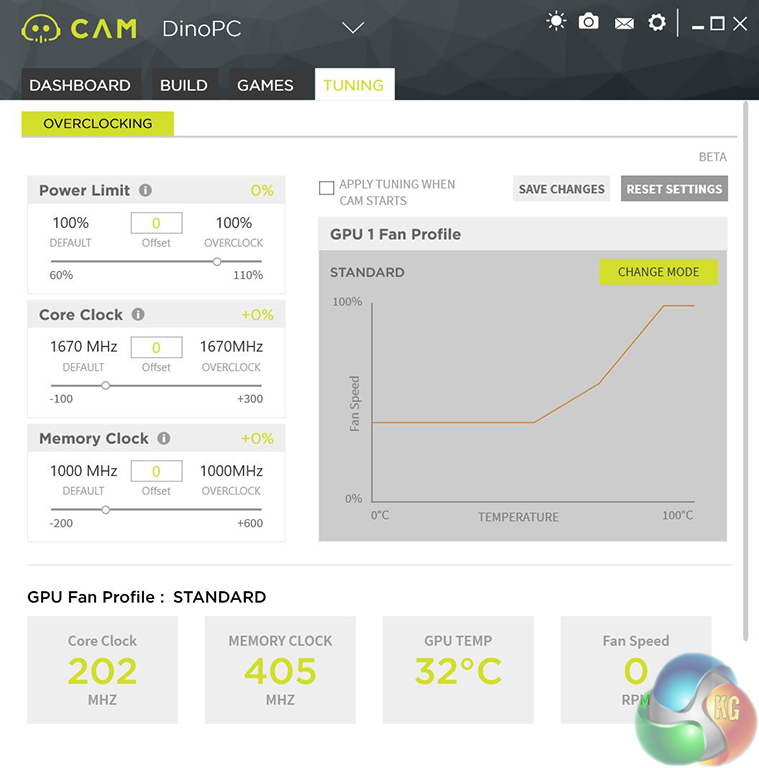Click the Core Clock 202 MHz readout
759x768 pixels.
pyautogui.click(x=102, y=670)
